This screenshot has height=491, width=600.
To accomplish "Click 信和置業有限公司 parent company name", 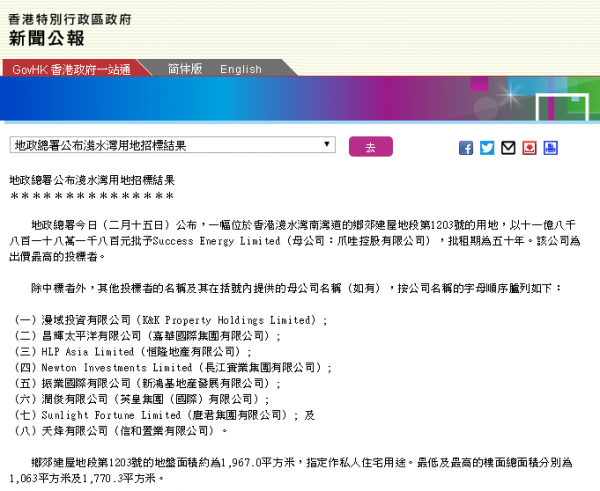I will (x=164, y=431).
